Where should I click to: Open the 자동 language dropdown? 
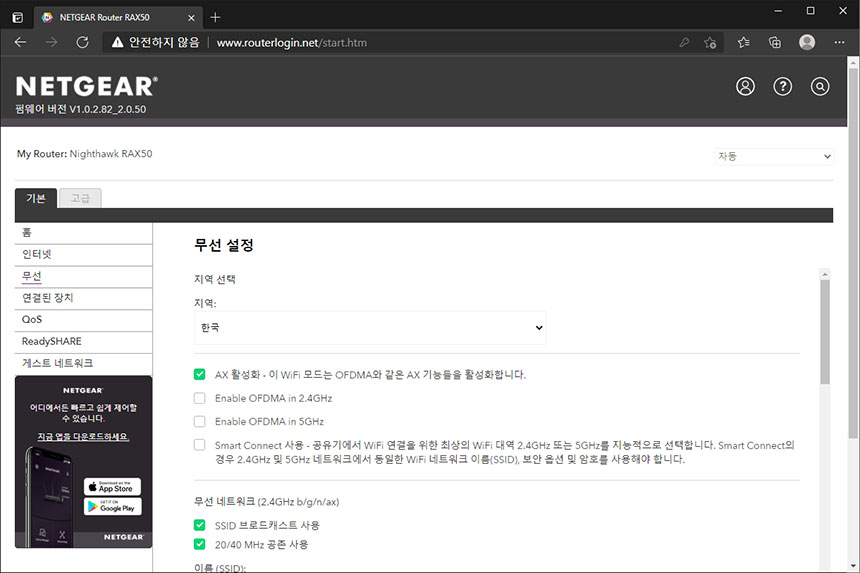click(x=774, y=156)
